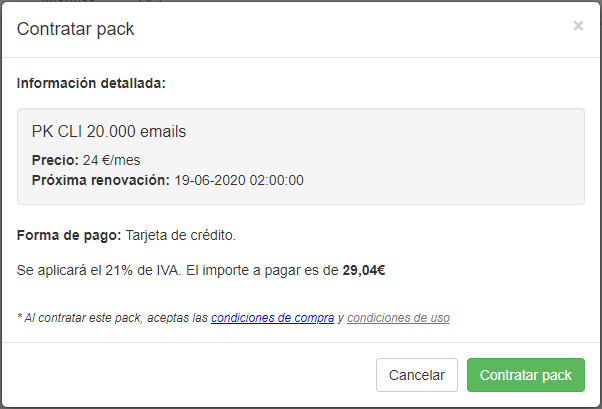Click the Próxima renovación label
Screen dimensions: 602x409
point(101,180)
